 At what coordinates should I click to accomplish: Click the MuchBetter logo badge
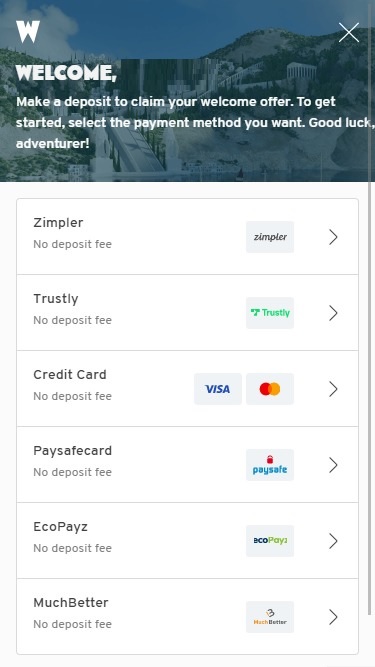pos(270,617)
